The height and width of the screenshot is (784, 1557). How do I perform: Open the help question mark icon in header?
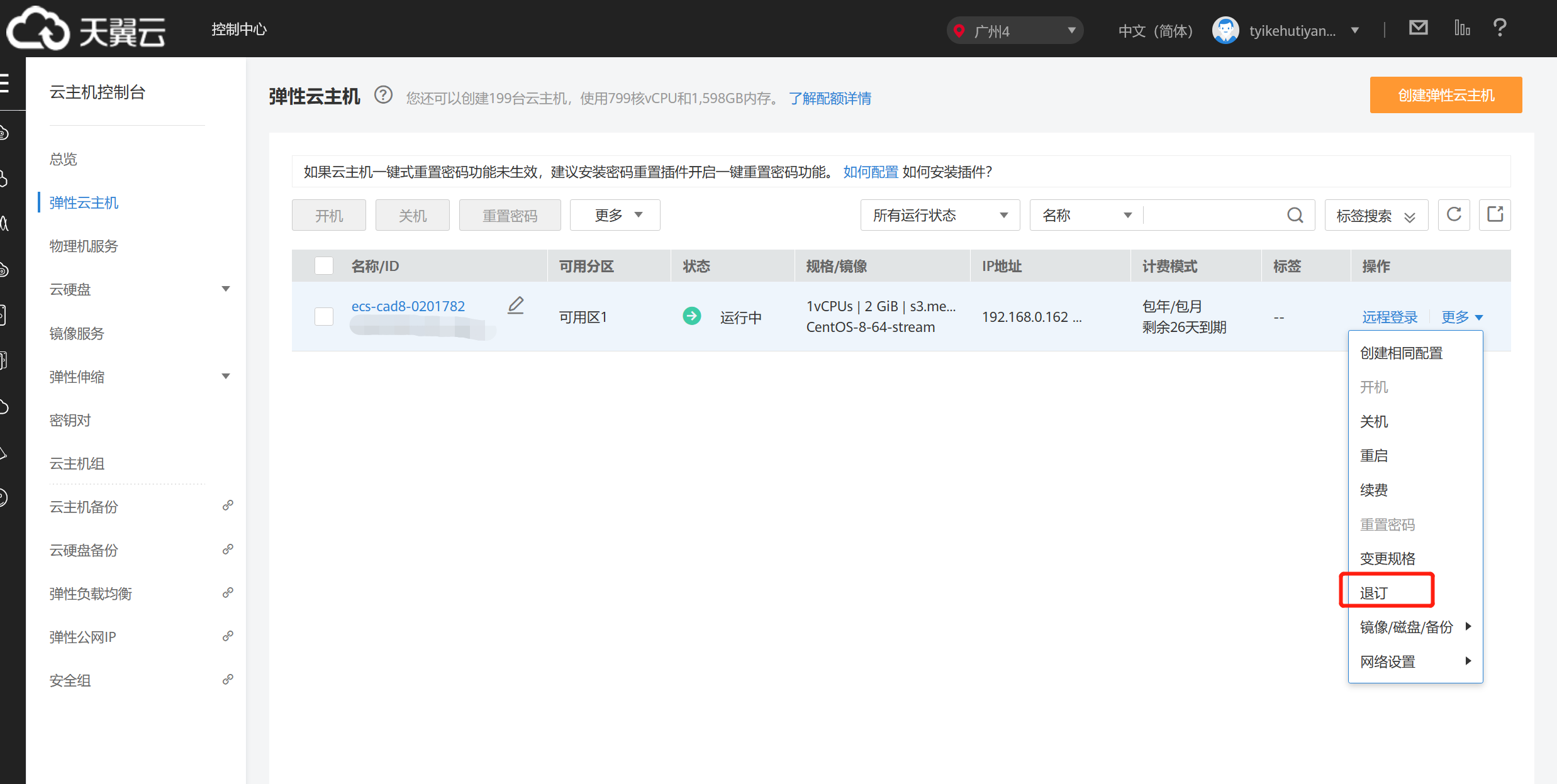(x=1500, y=28)
